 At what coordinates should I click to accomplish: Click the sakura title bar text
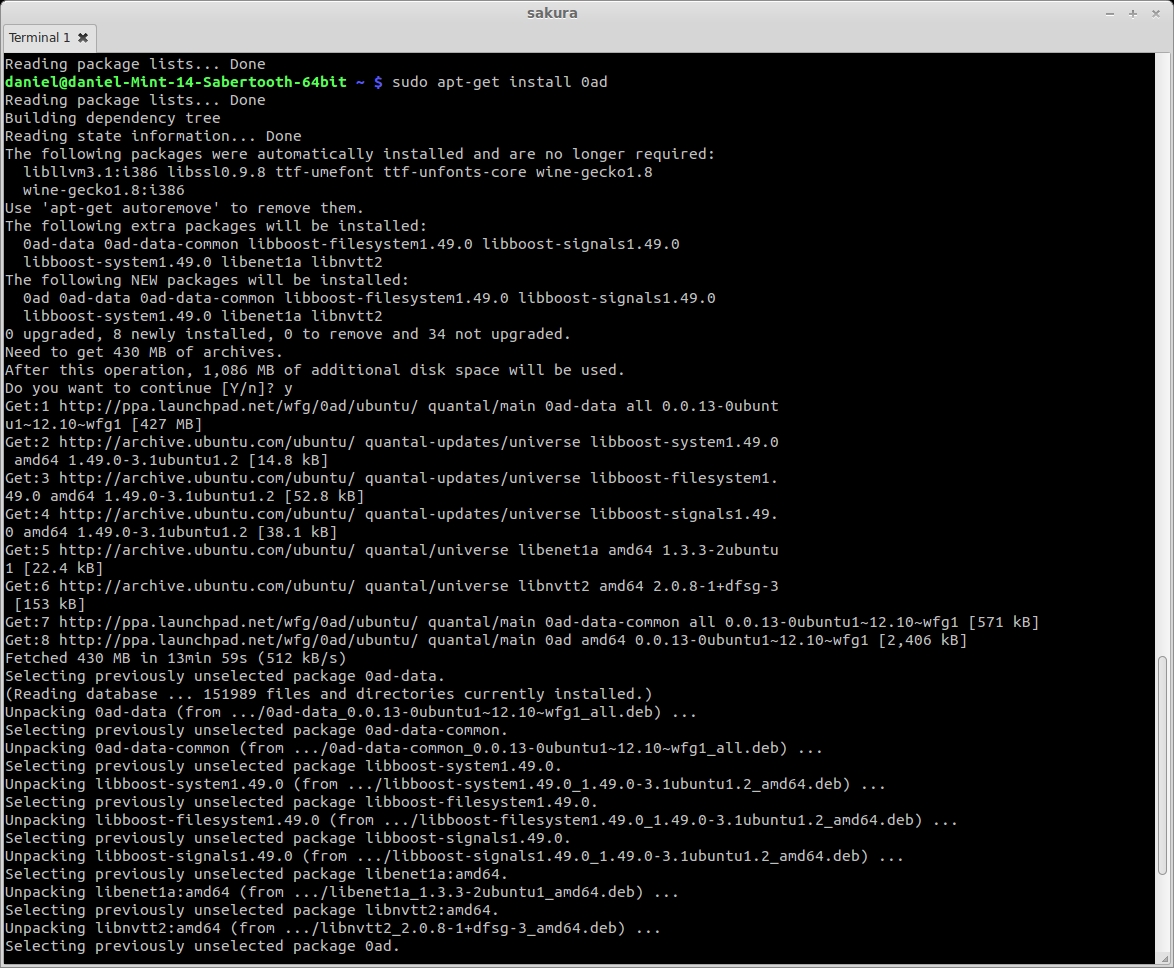pos(552,13)
